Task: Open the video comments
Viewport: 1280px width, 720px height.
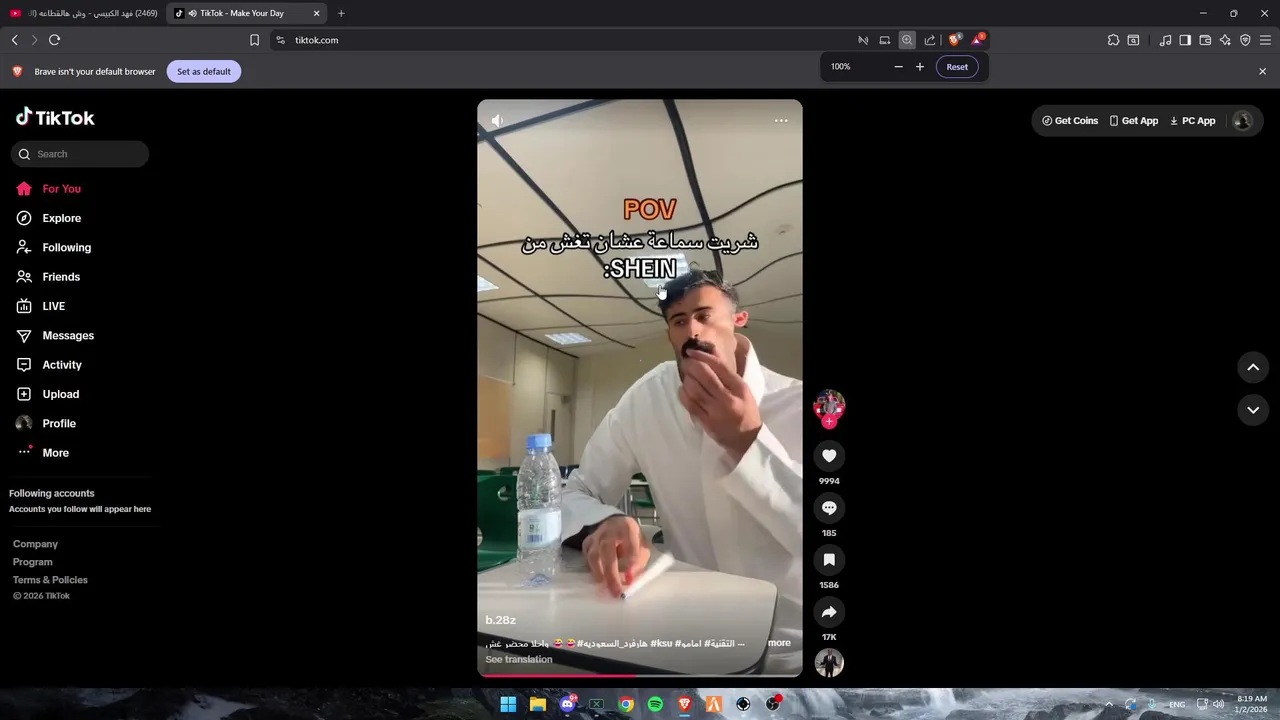Action: tap(829, 508)
